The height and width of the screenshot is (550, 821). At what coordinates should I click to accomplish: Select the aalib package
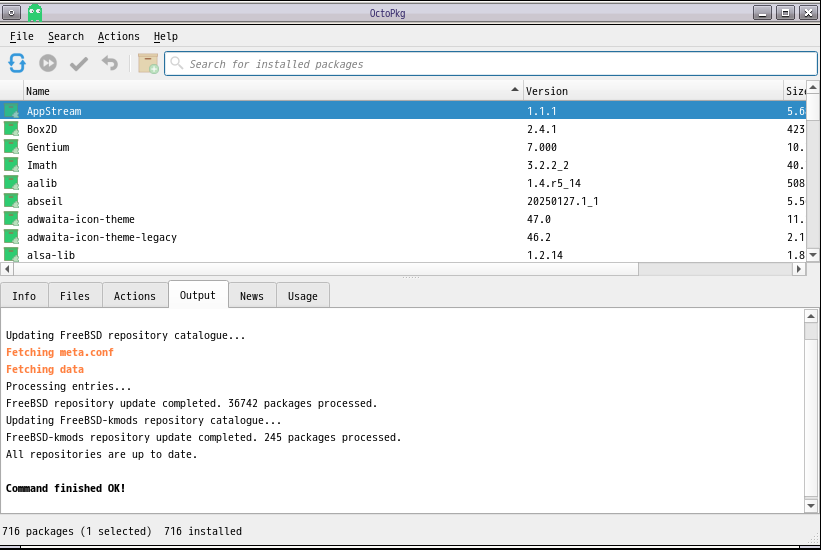click(403, 183)
